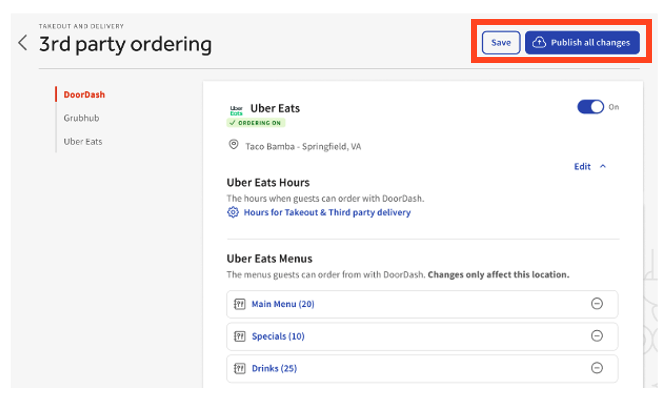The height and width of the screenshot is (400, 670).
Task: Open the Specials (10) menu link
Action: pos(278,336)
